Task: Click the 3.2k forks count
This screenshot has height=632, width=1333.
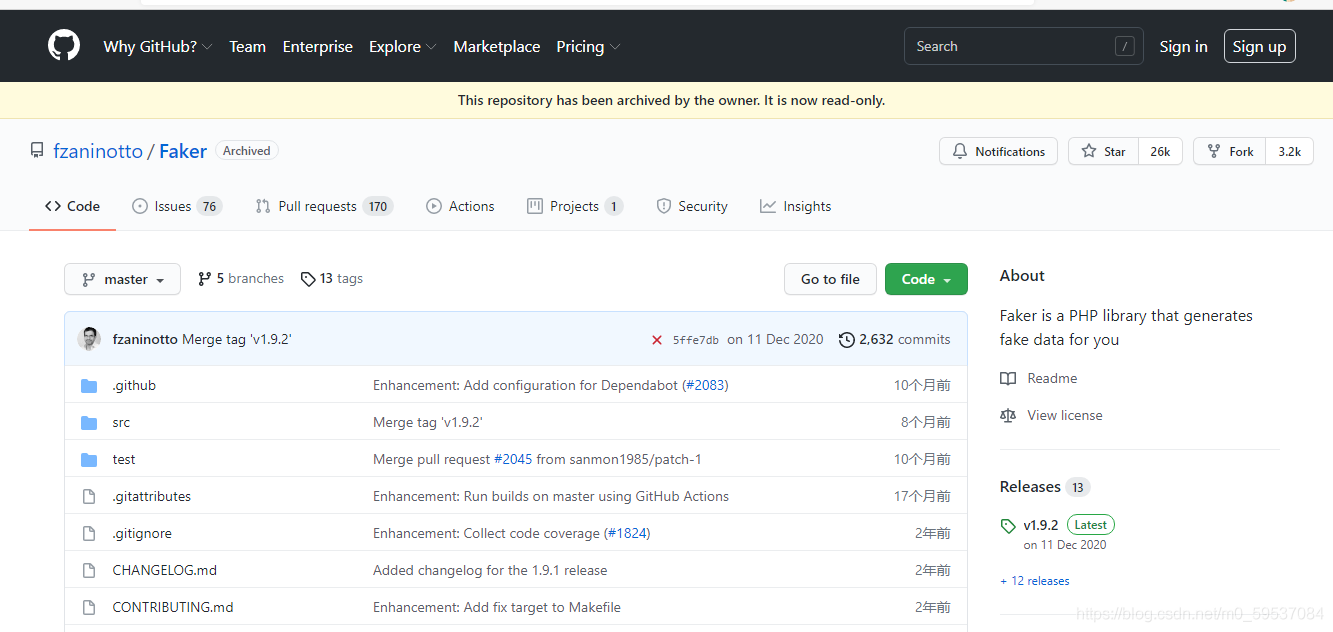Action: click(1289, 151)
